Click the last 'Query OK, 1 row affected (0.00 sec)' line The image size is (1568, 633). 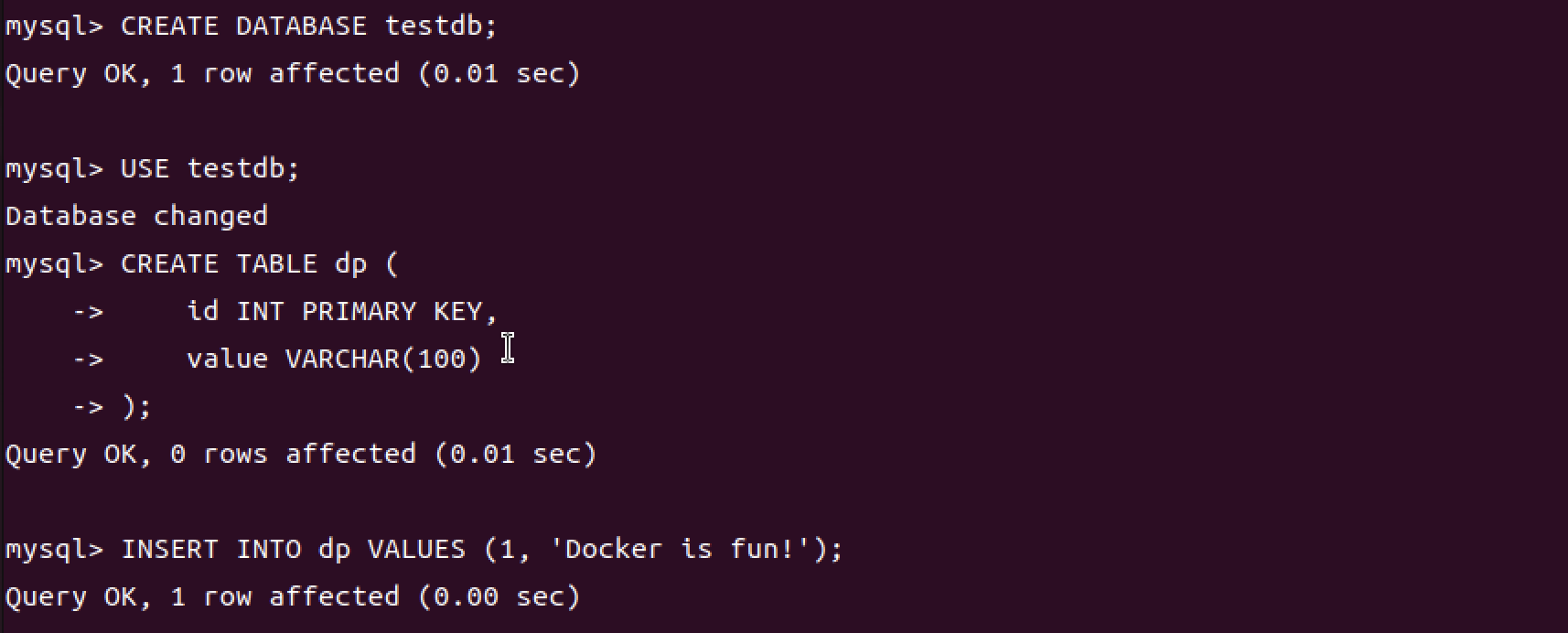(293, 597)
